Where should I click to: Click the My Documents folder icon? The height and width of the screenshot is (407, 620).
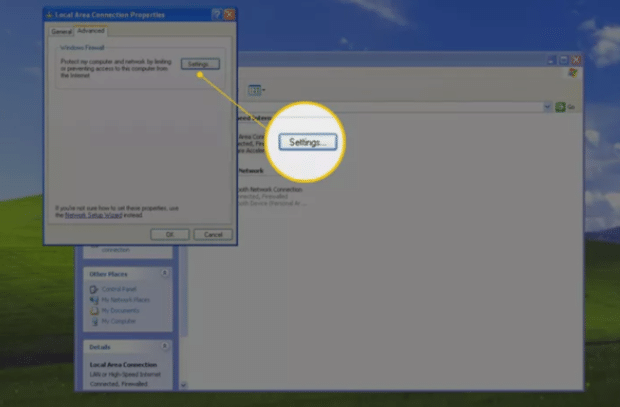click(x=94, y=311)
